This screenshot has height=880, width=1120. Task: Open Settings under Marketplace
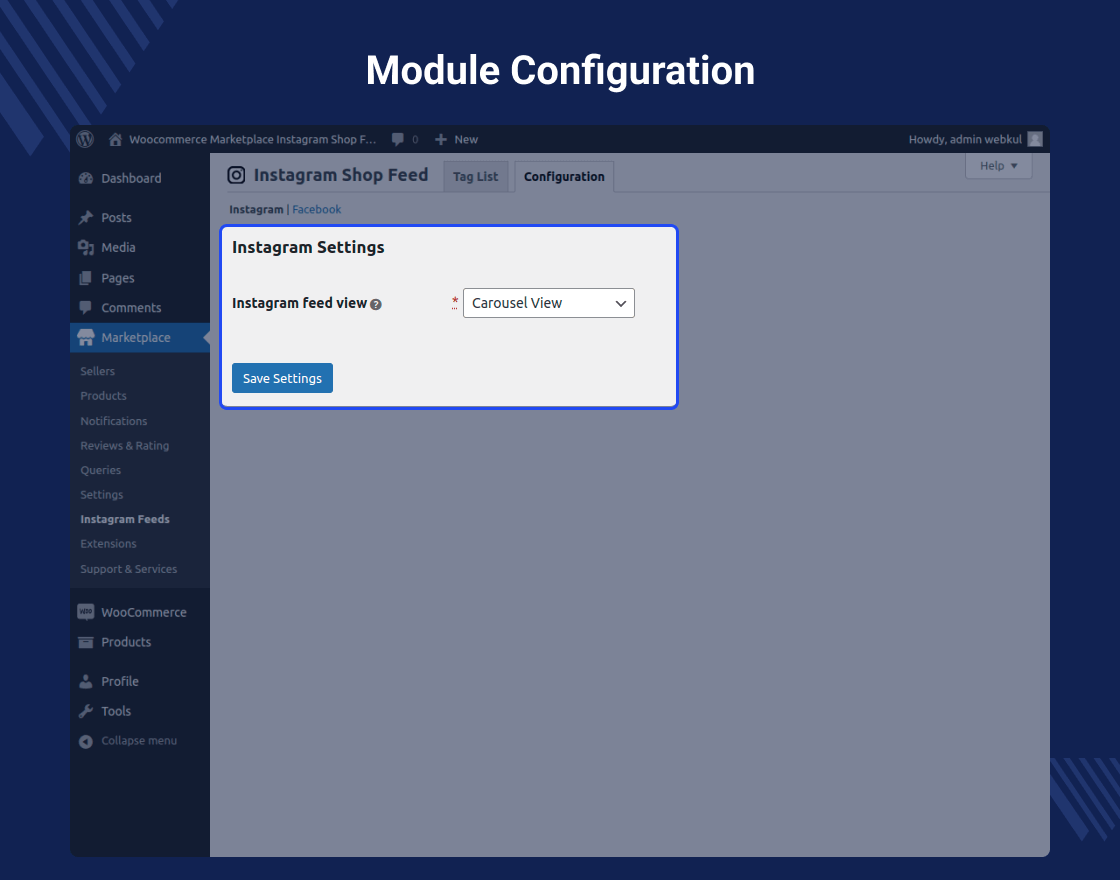tap(101, 494)
